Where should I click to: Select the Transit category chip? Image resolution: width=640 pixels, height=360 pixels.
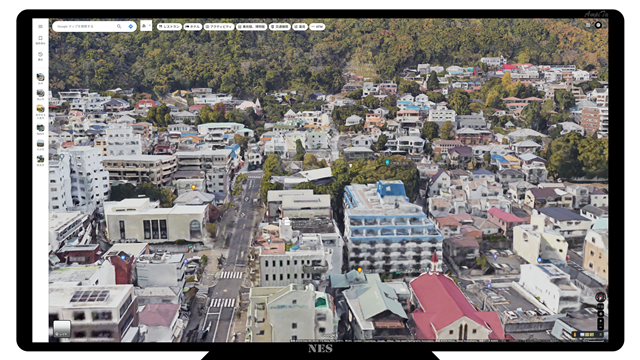(280, 27)
